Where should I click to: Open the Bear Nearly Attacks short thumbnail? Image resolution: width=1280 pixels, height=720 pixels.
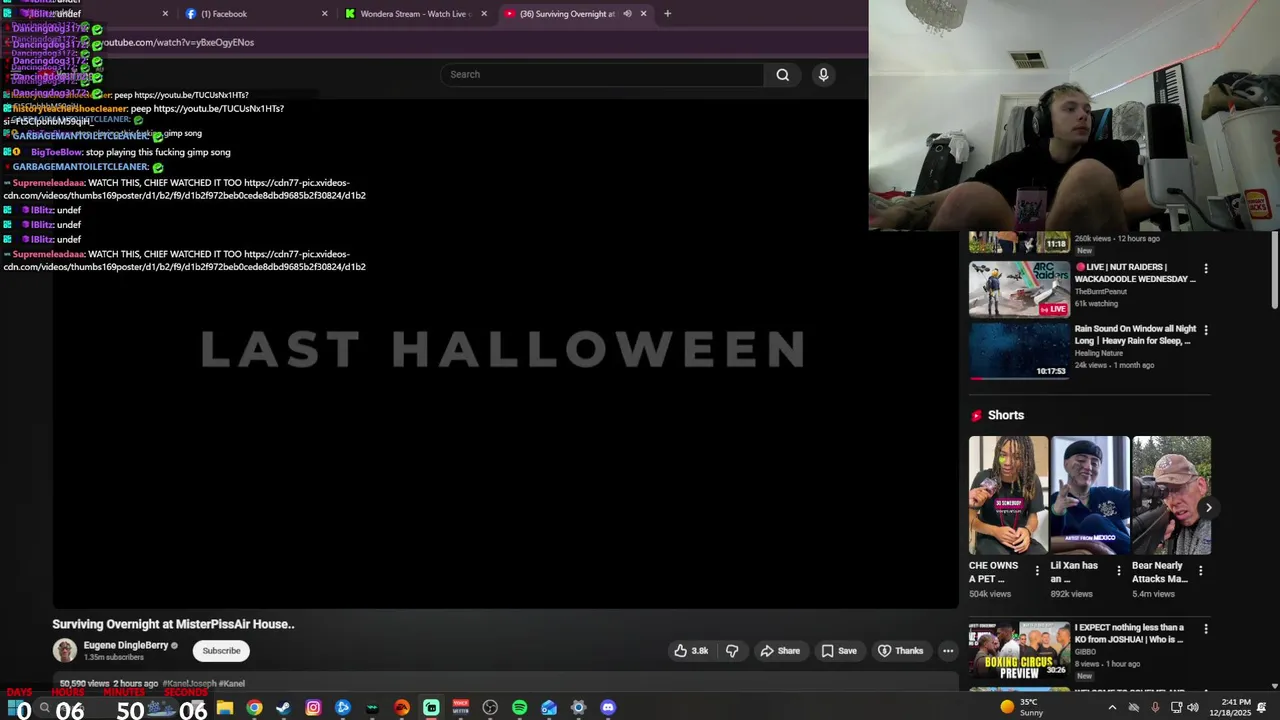[1172, 495]
